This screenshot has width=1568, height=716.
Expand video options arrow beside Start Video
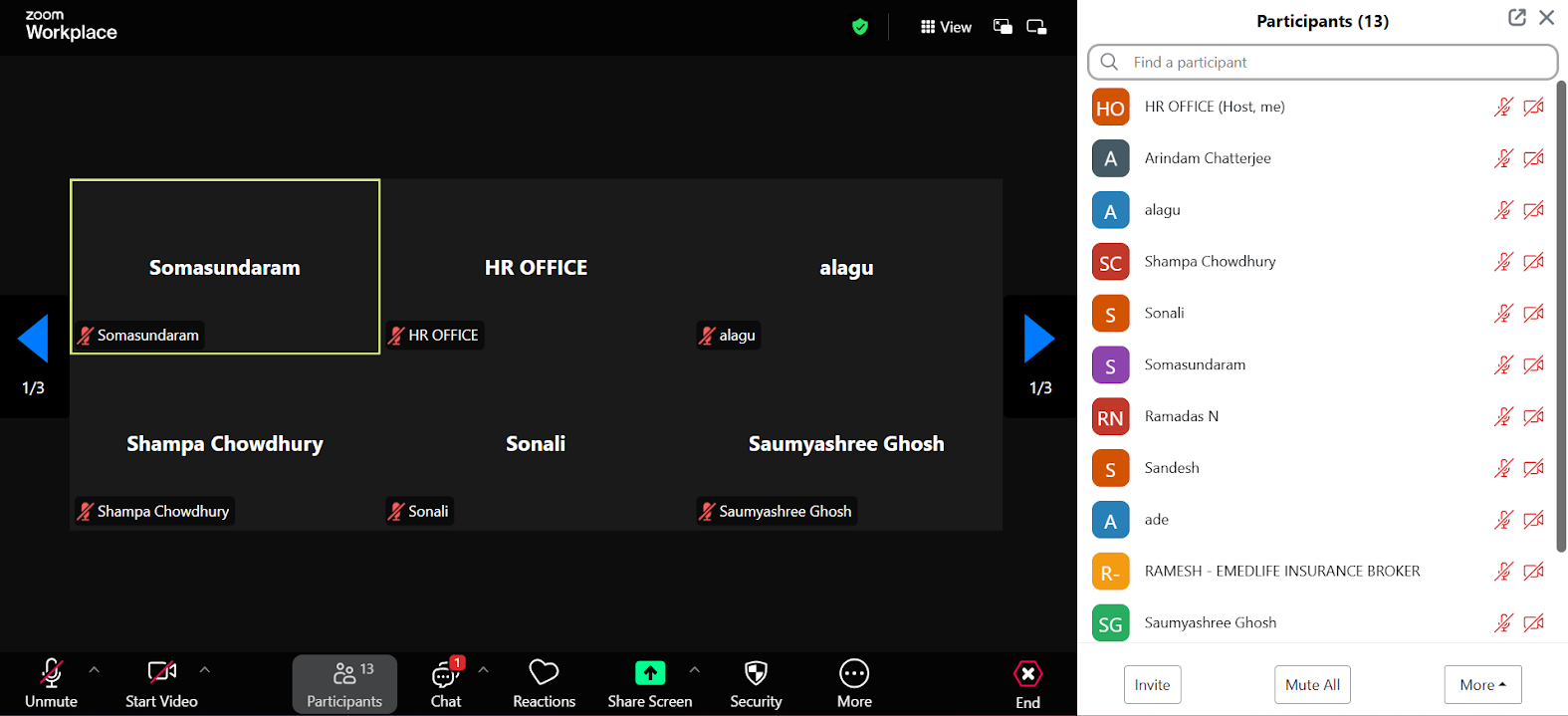tap(205, 670)
